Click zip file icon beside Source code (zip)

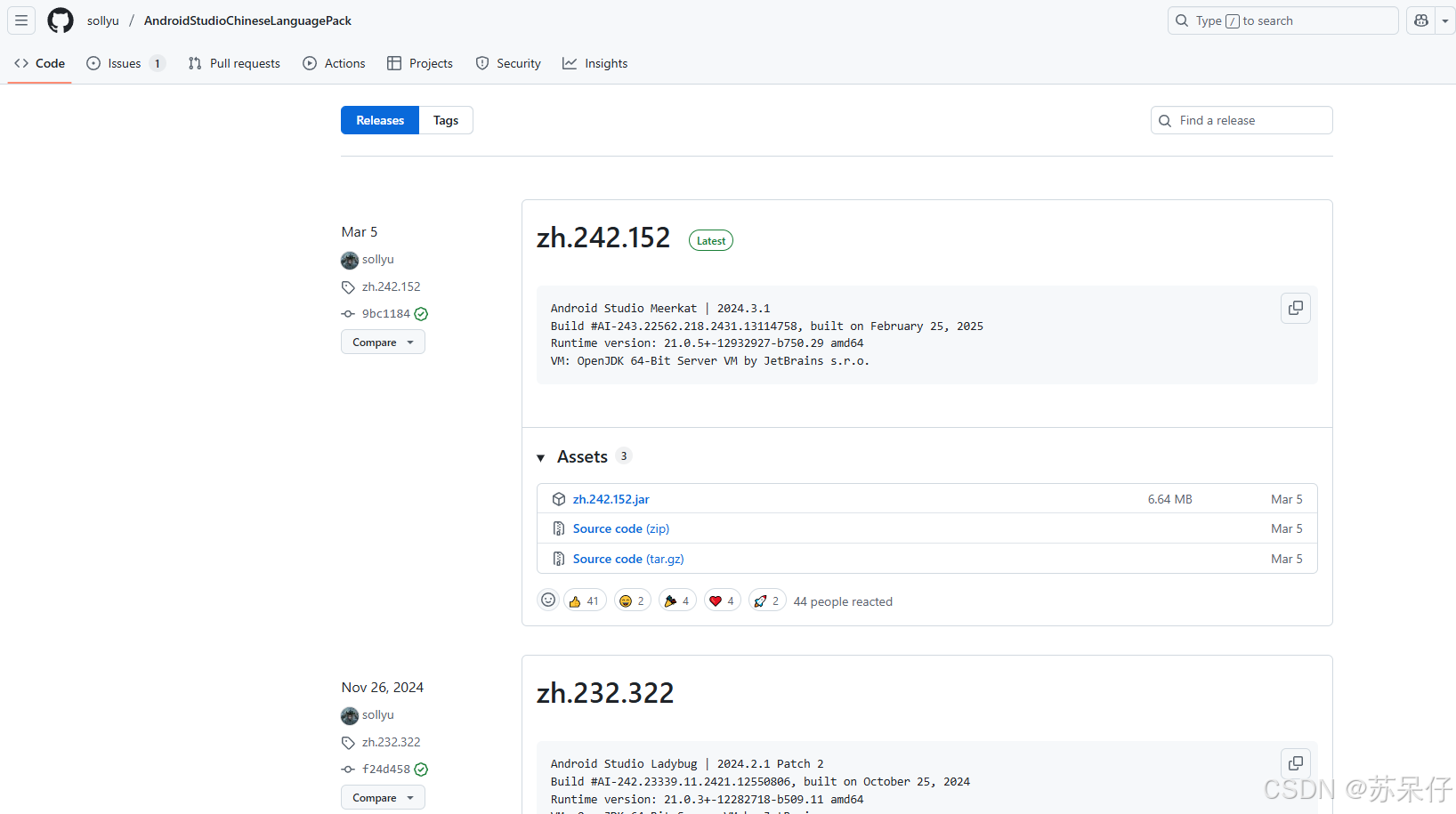point(559,528)
